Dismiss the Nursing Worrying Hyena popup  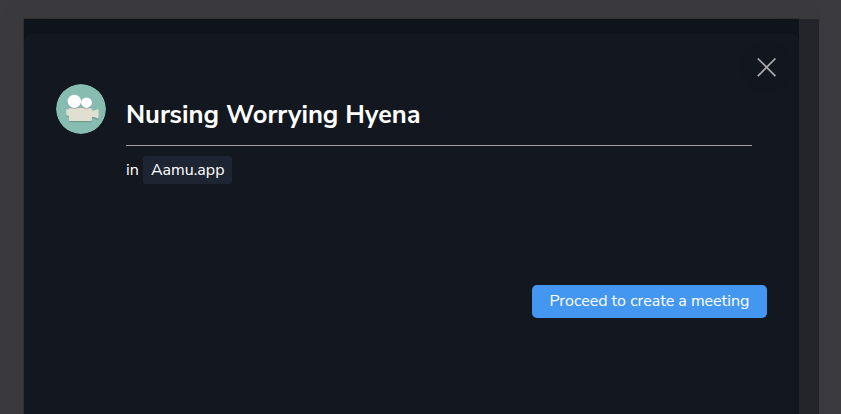click(766, 68)
